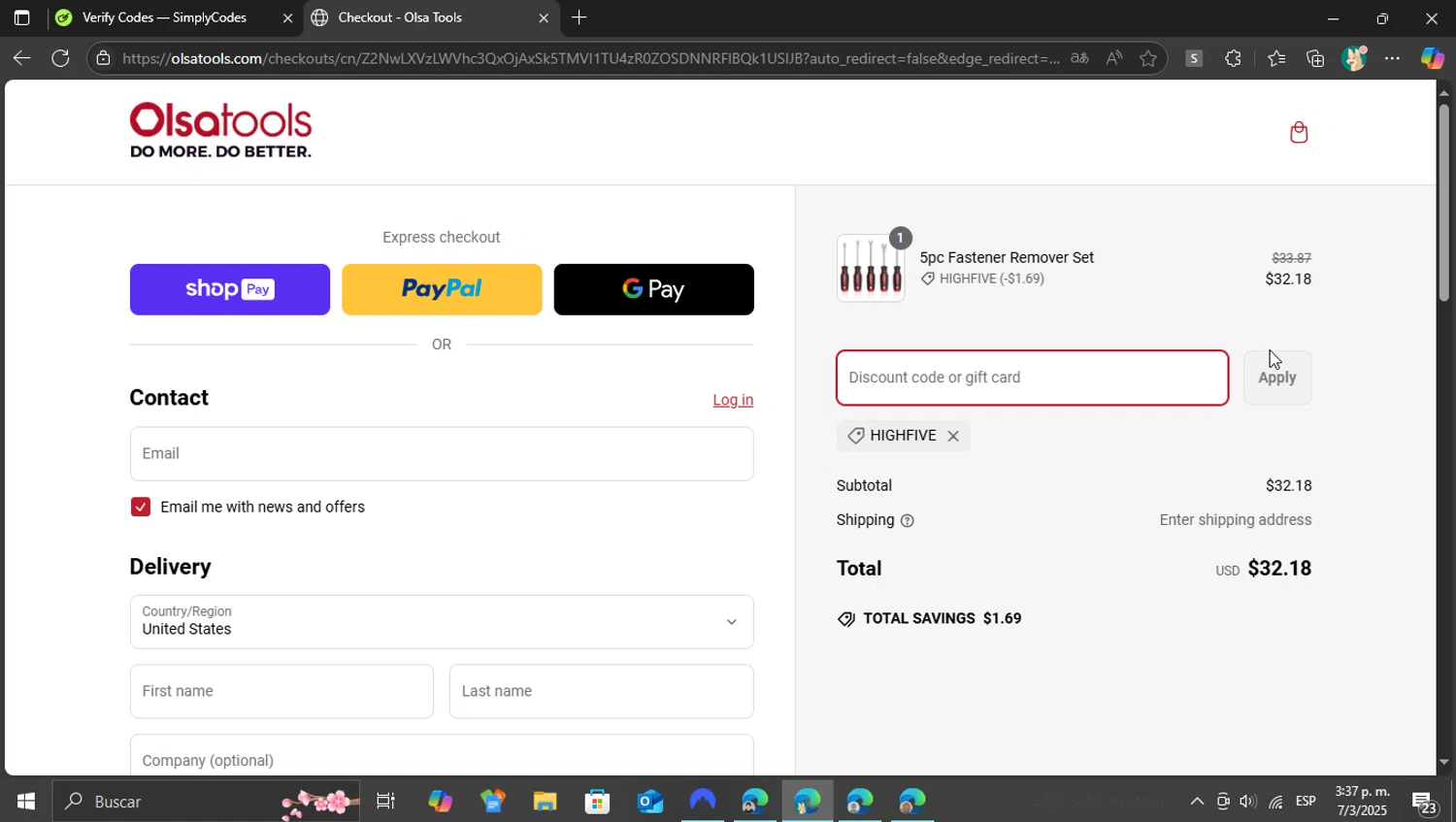Pay with Shop Pay express checkout
This screenshot has width=1456, height=822.
pyautogui.click(x=230, y=289)
